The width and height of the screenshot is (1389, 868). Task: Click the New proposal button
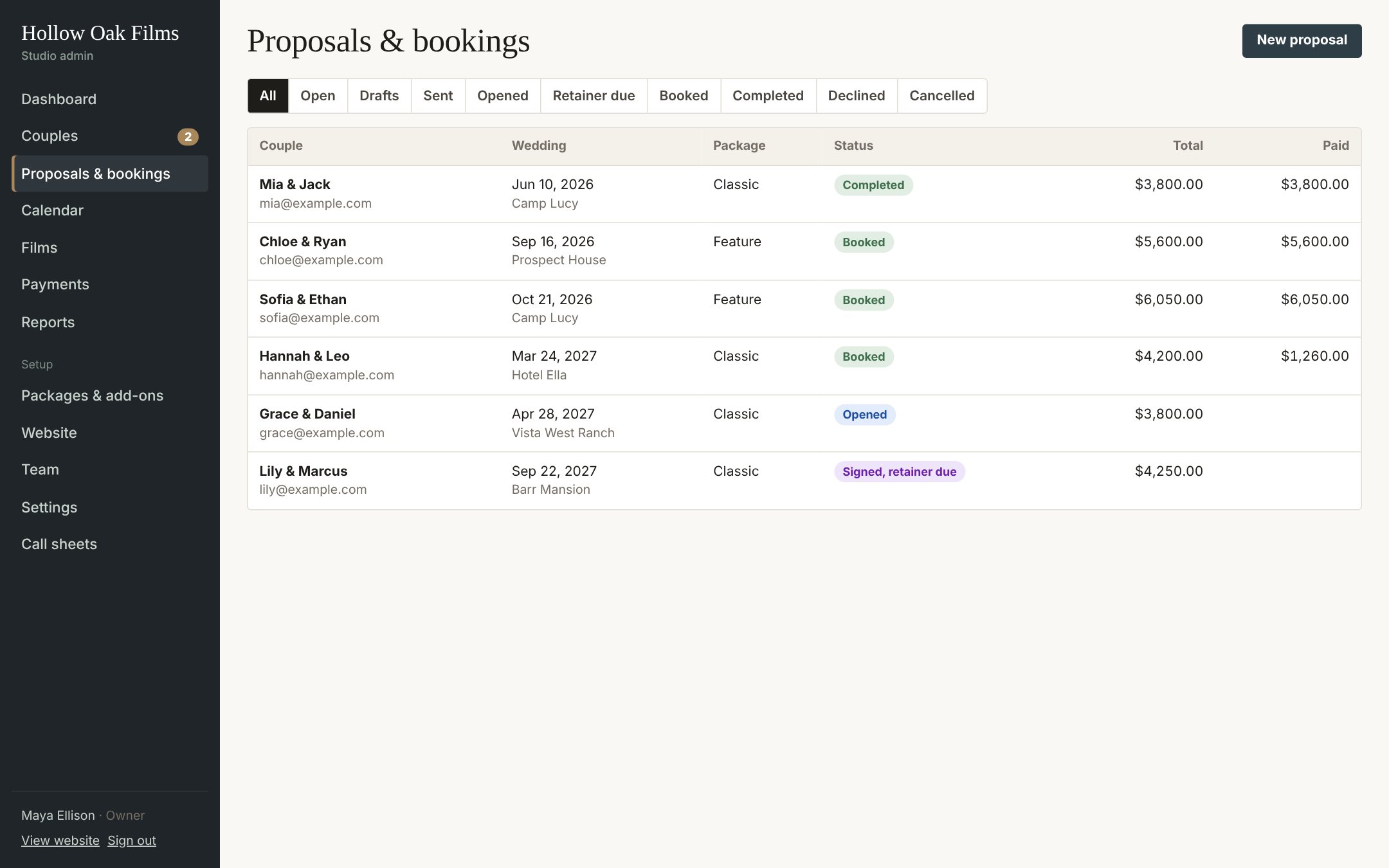coord(1302,41)
